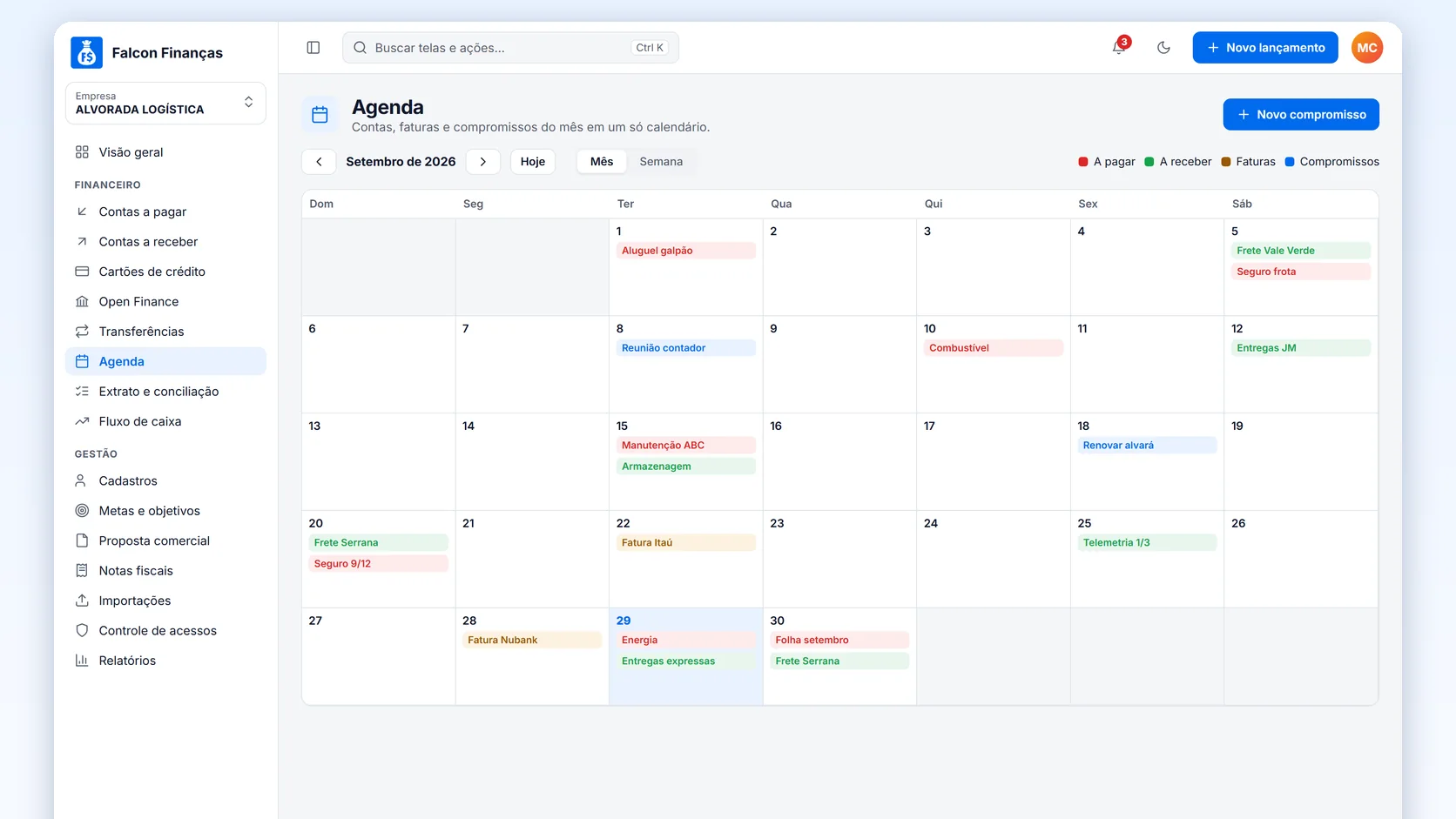Screen dimensions: 1456x819
Task: Go to Transferências
Action: click(165, 332)
